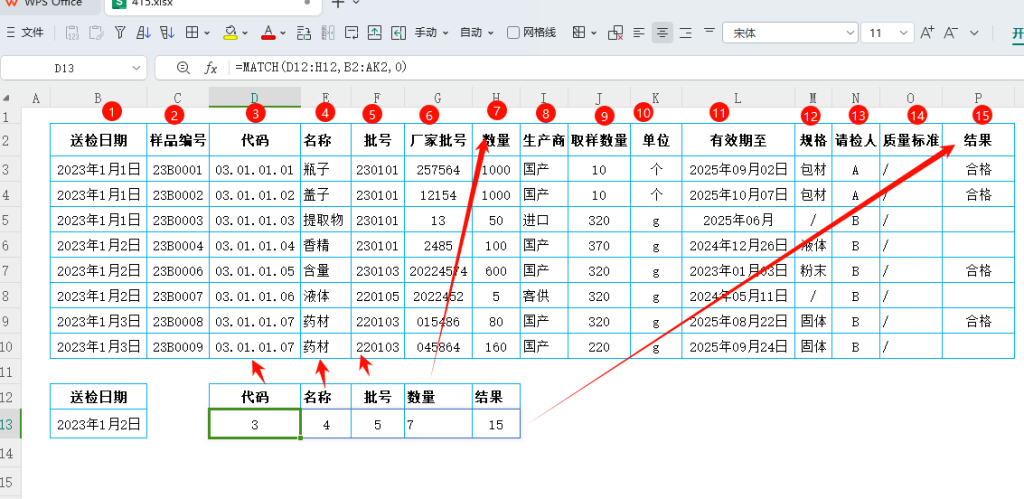Viewport: 1024px width, 499px height.
Task: Click cell 提取物
Action: (x=326, y=221)
